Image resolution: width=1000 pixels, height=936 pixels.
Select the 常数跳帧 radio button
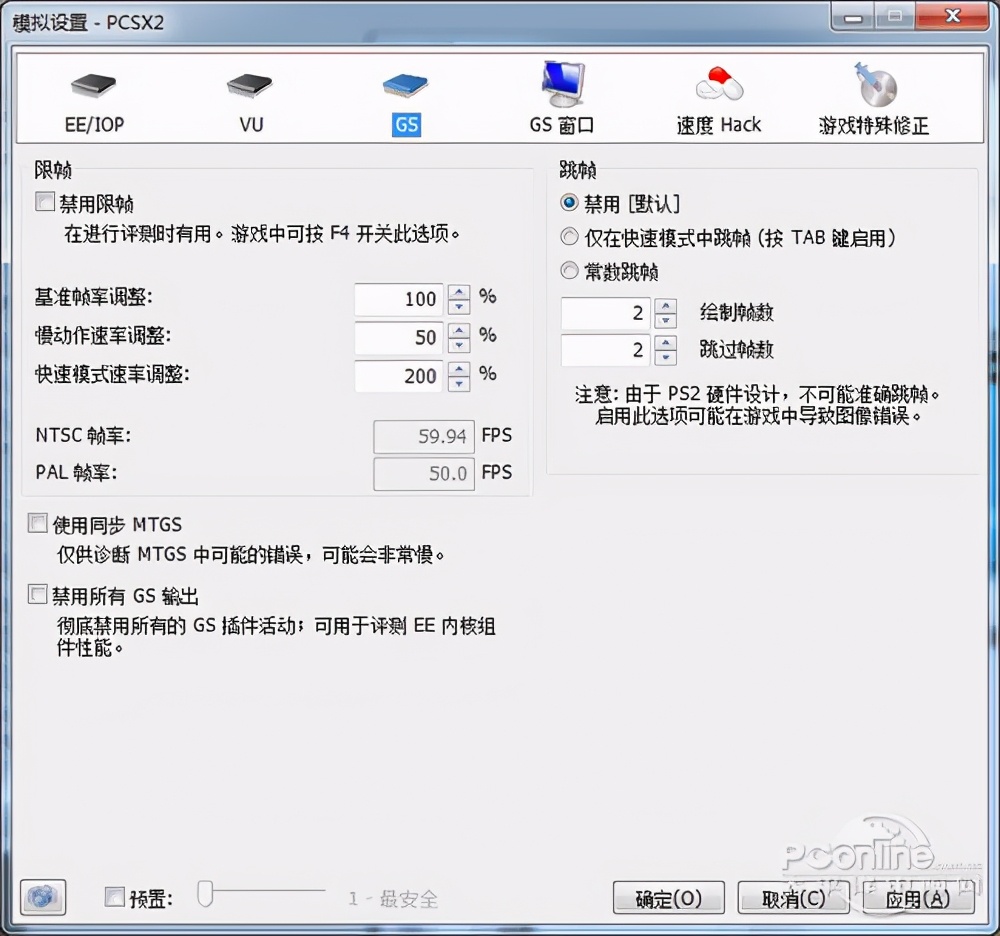coord(568,270)
